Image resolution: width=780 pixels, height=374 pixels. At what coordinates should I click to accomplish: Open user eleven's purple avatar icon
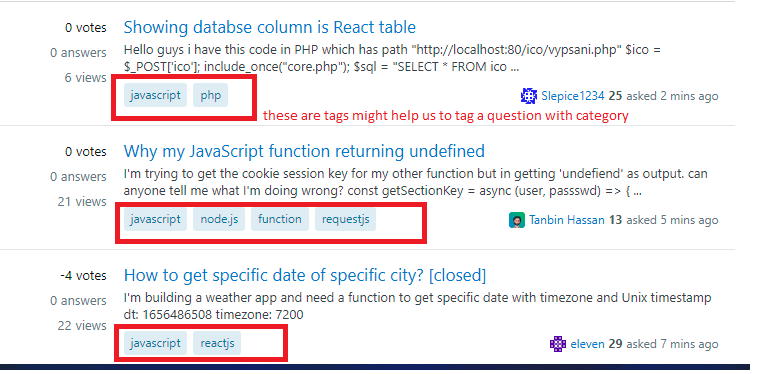(x=558, y=344)
